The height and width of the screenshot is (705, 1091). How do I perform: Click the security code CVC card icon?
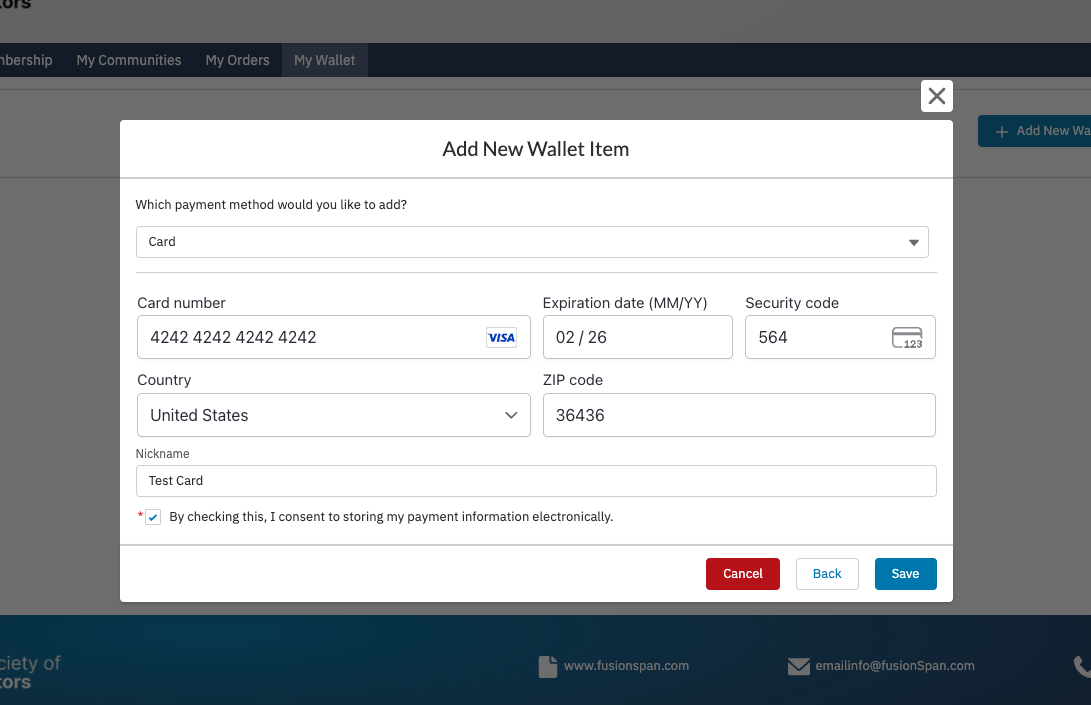pos(907,338)
